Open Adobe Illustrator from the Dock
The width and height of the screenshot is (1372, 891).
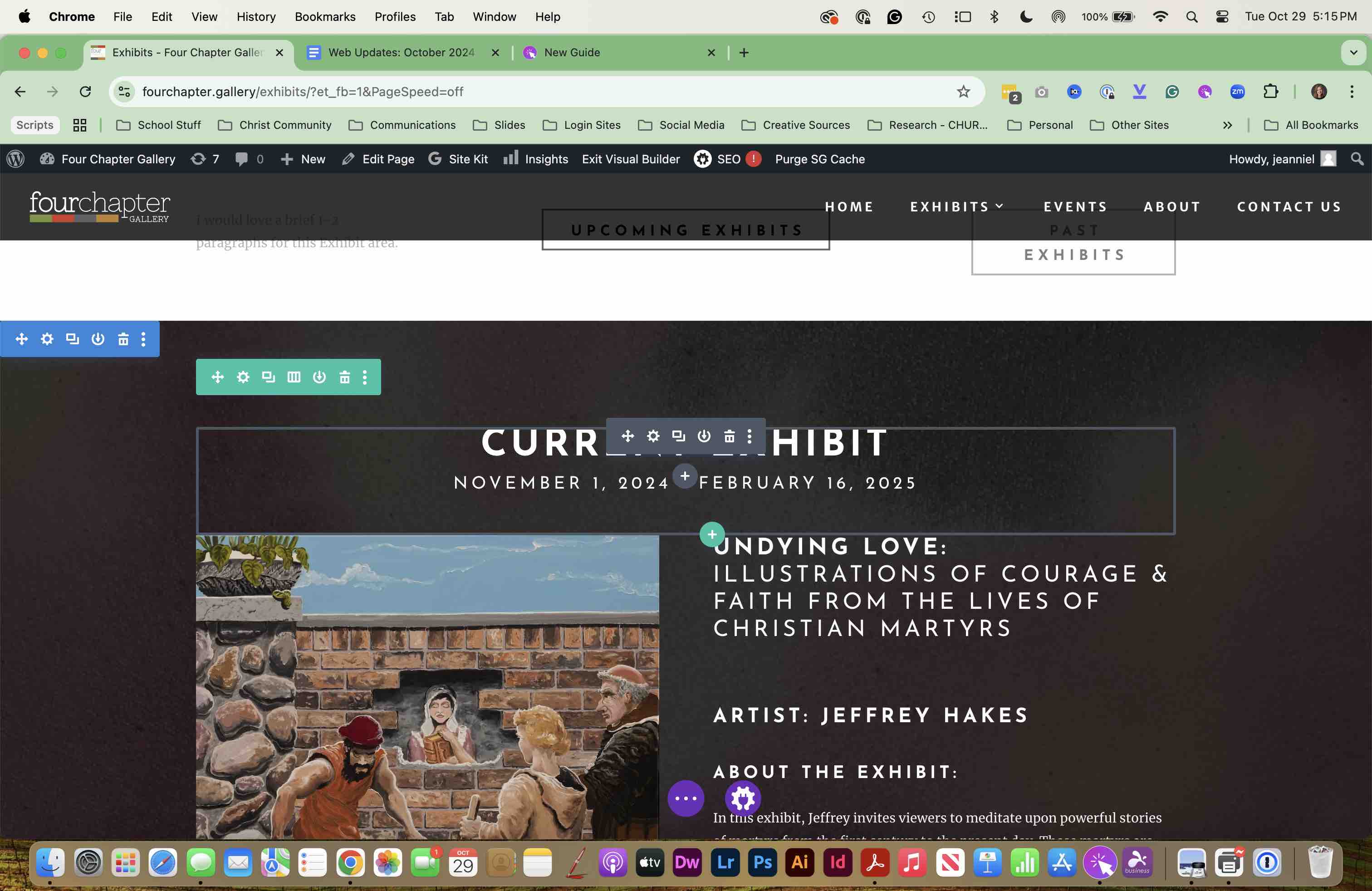(x=800, y=862)
